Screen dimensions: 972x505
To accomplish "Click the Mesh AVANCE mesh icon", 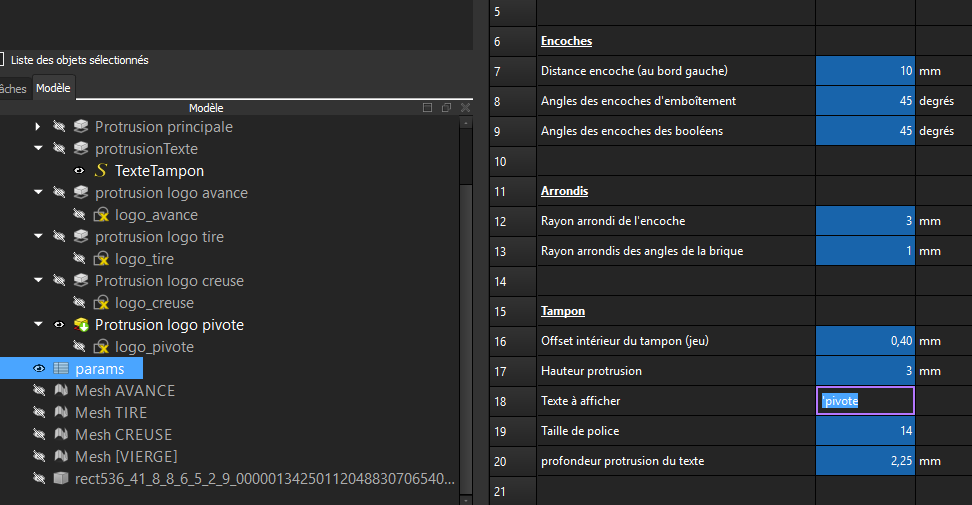I will click(61, 390).
